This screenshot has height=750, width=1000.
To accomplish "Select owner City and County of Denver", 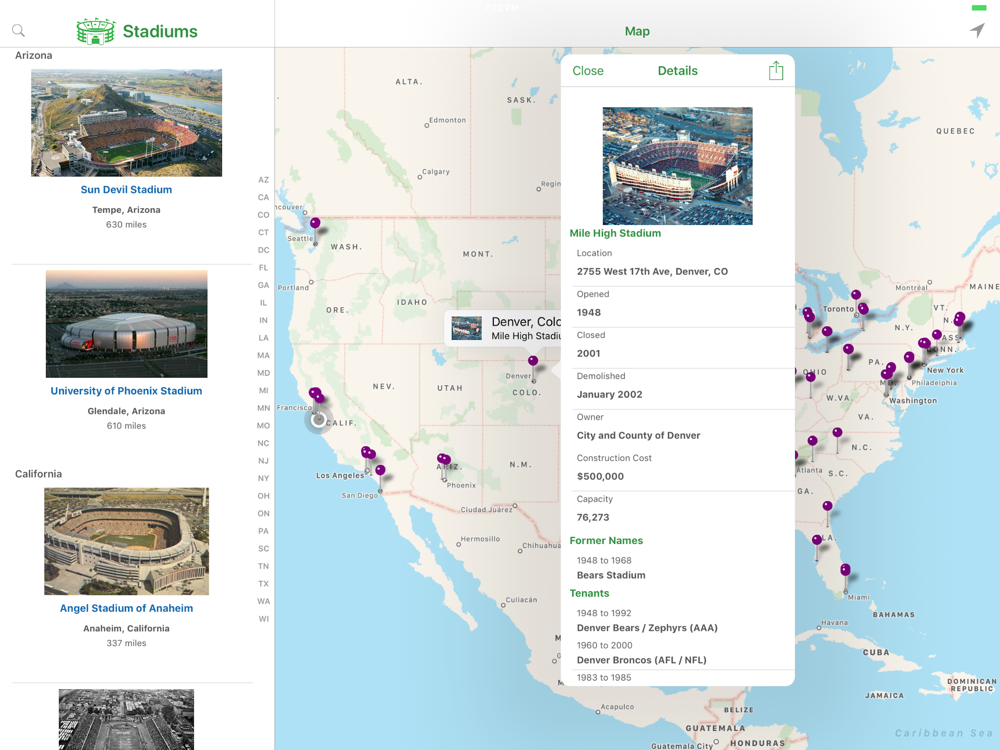I will 638,436.
